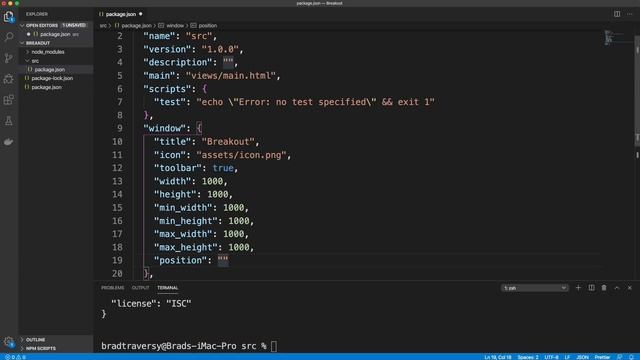Click the "ISC" license text in terminal
The image size is (640, 360).
point(178,304)
